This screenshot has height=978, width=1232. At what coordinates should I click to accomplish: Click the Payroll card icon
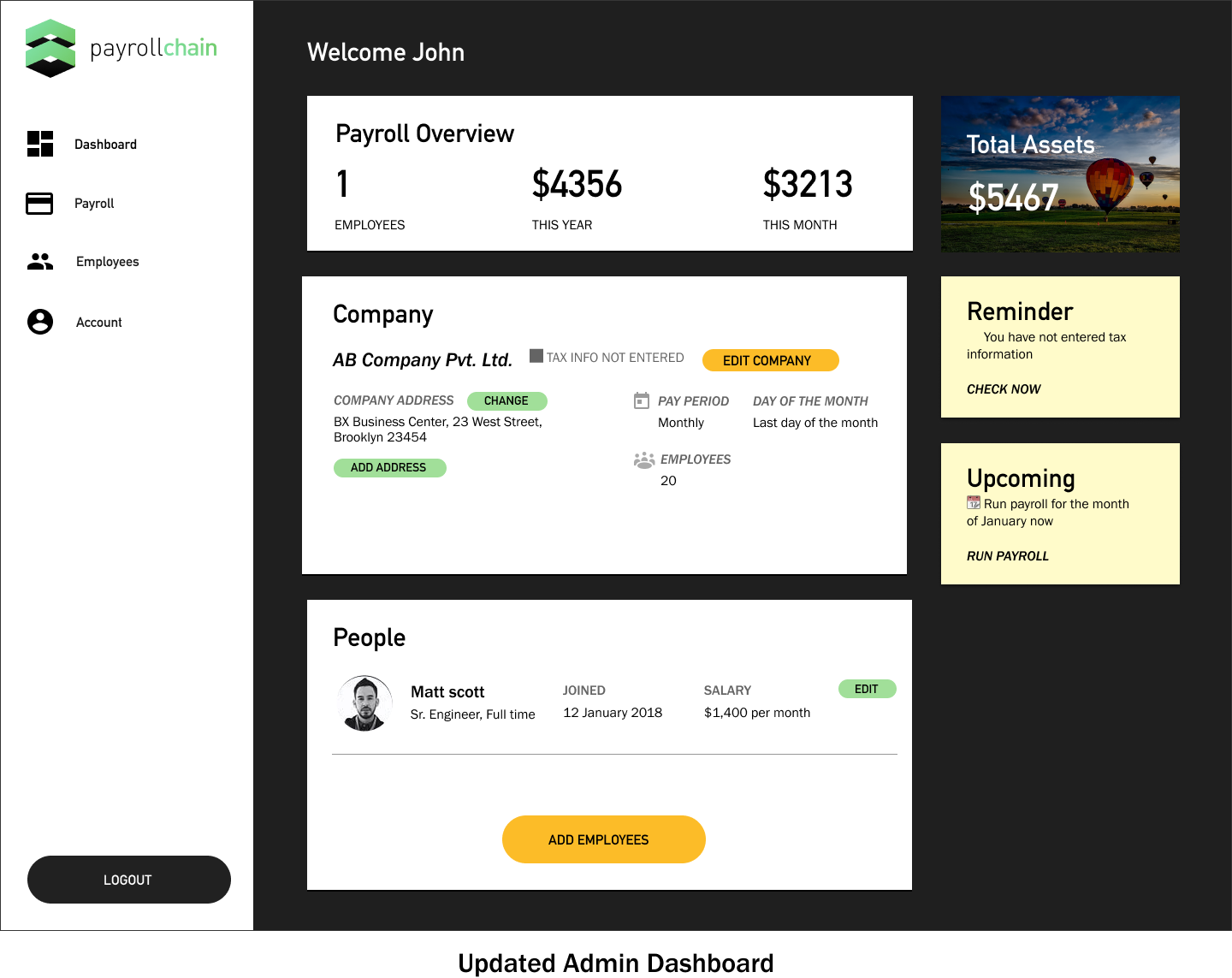click(39, 204)
